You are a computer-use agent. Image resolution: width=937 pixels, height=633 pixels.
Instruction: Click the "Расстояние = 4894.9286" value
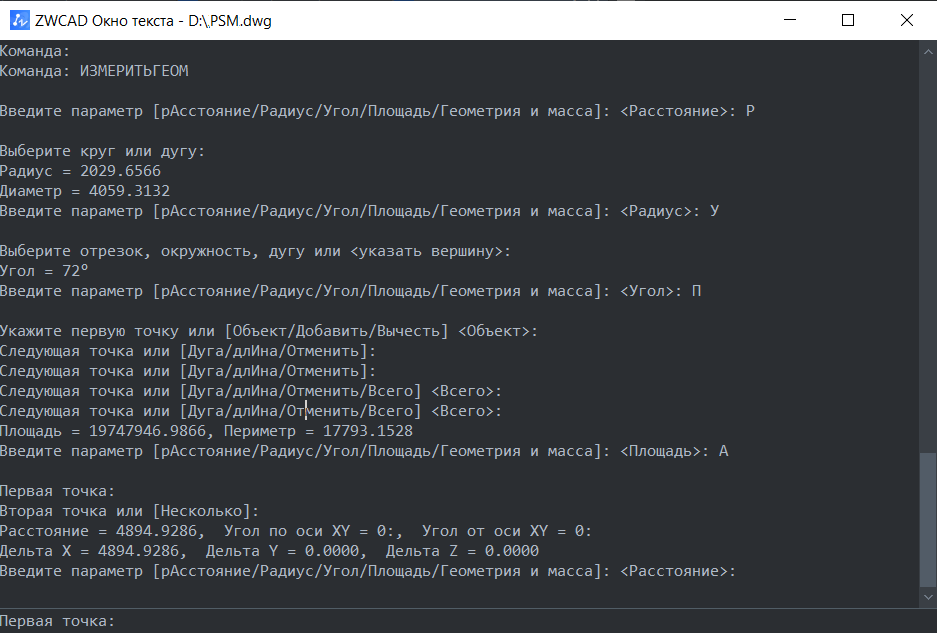point(103,531)
